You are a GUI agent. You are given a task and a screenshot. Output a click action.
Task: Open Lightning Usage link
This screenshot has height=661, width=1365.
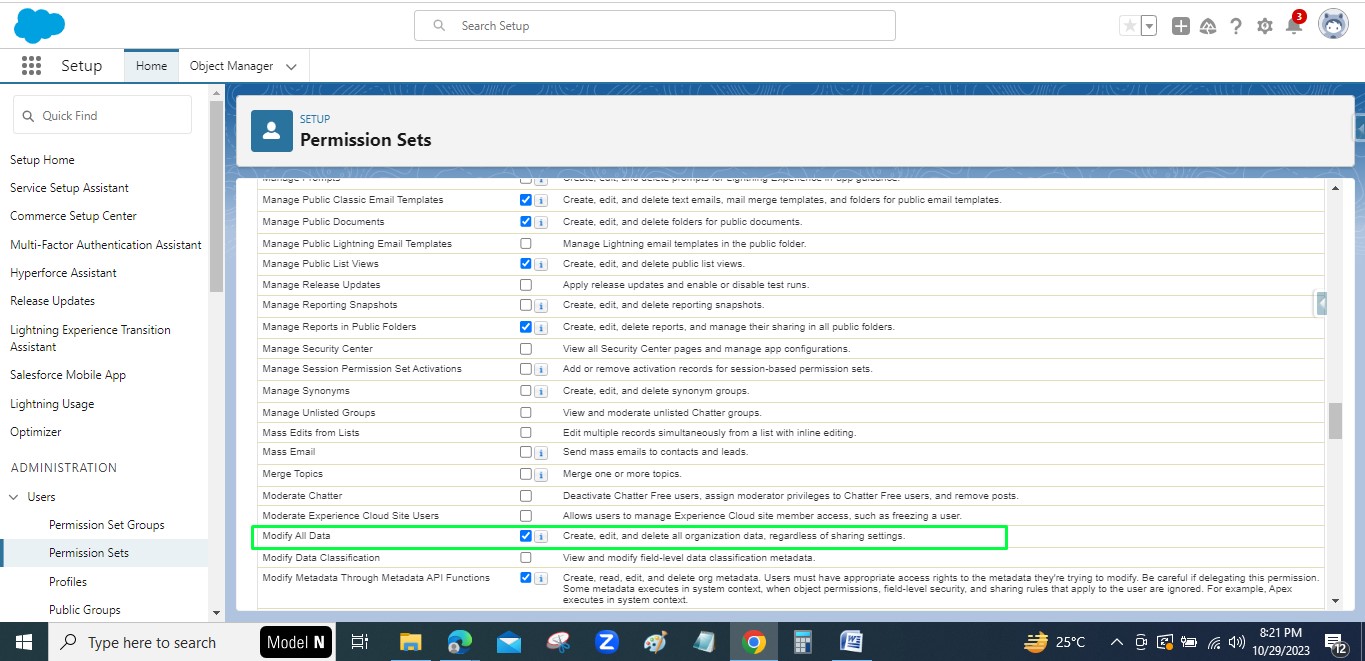52,404
